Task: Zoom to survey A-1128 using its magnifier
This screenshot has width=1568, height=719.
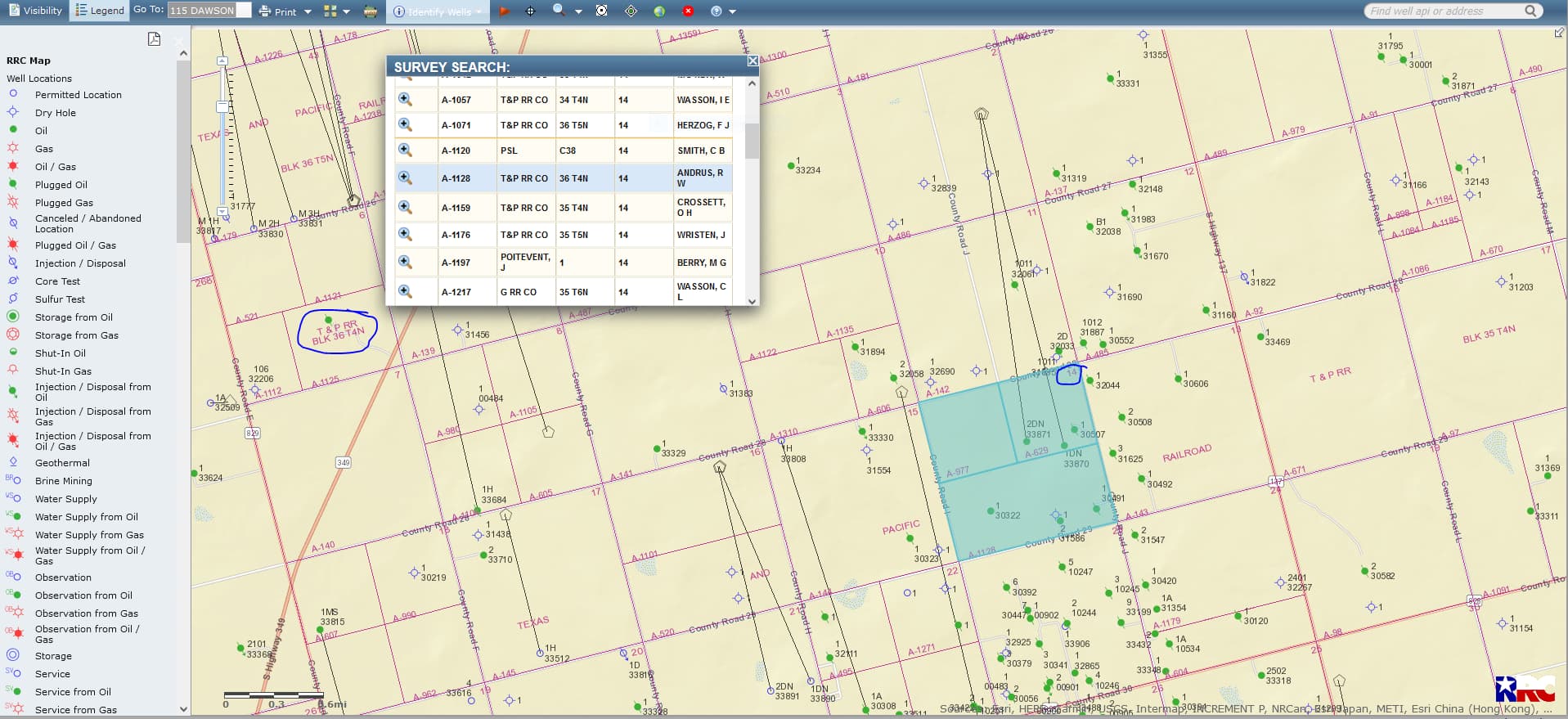Action: coord(405,178)
